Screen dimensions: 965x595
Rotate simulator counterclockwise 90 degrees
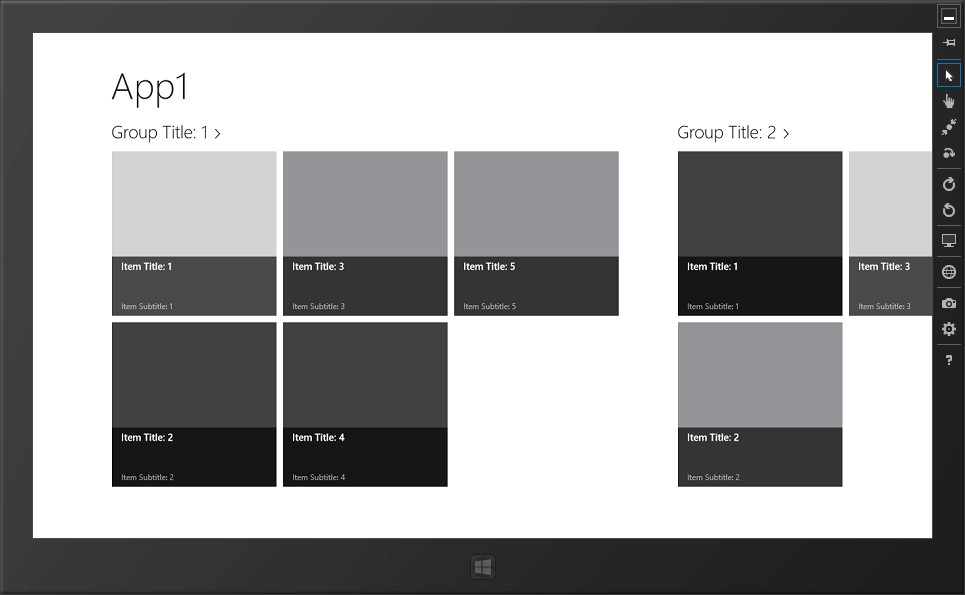click(x=949, y=210)
